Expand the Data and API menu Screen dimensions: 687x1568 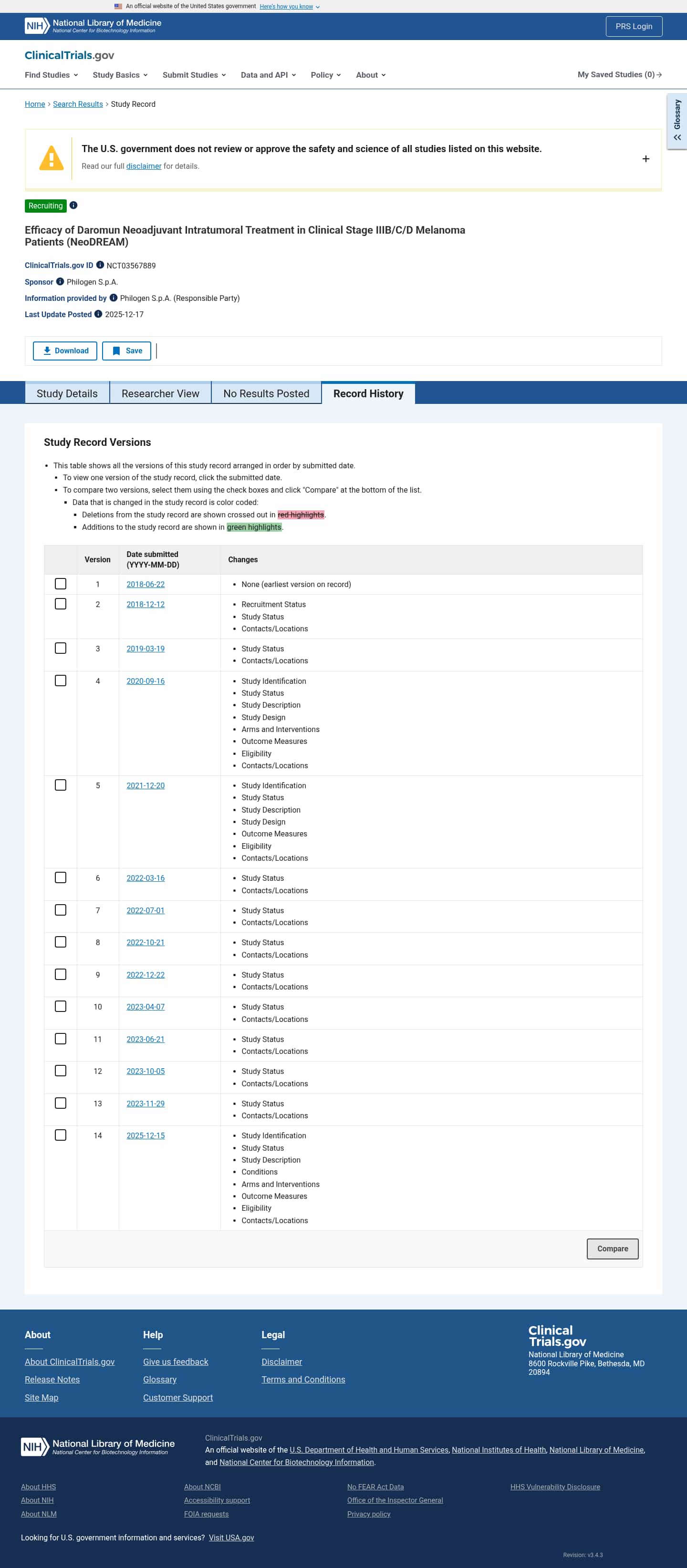[x=268, y=75]
